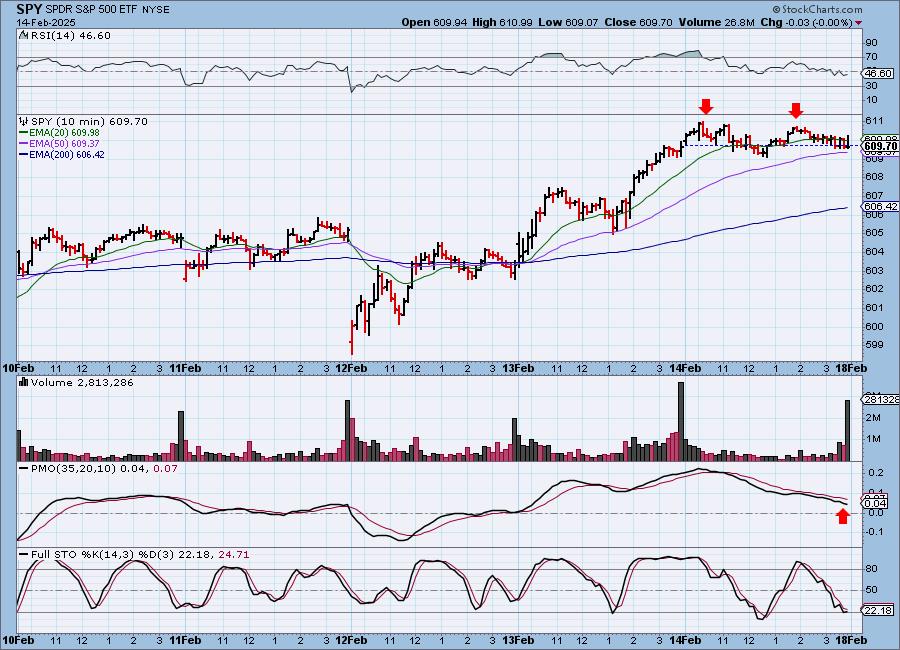Click the purple EMA(50) line swatch
This screenshot has height=650, width=900.
(24, 144)
